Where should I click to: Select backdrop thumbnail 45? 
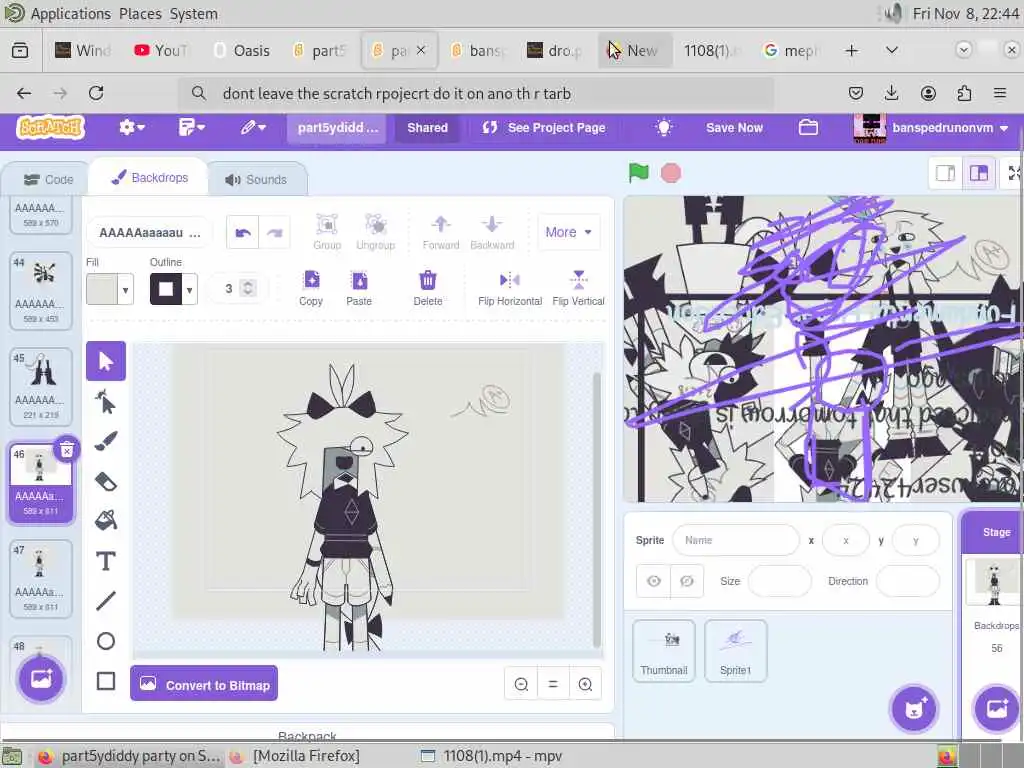pyautogui.click(x=41, y=387)
